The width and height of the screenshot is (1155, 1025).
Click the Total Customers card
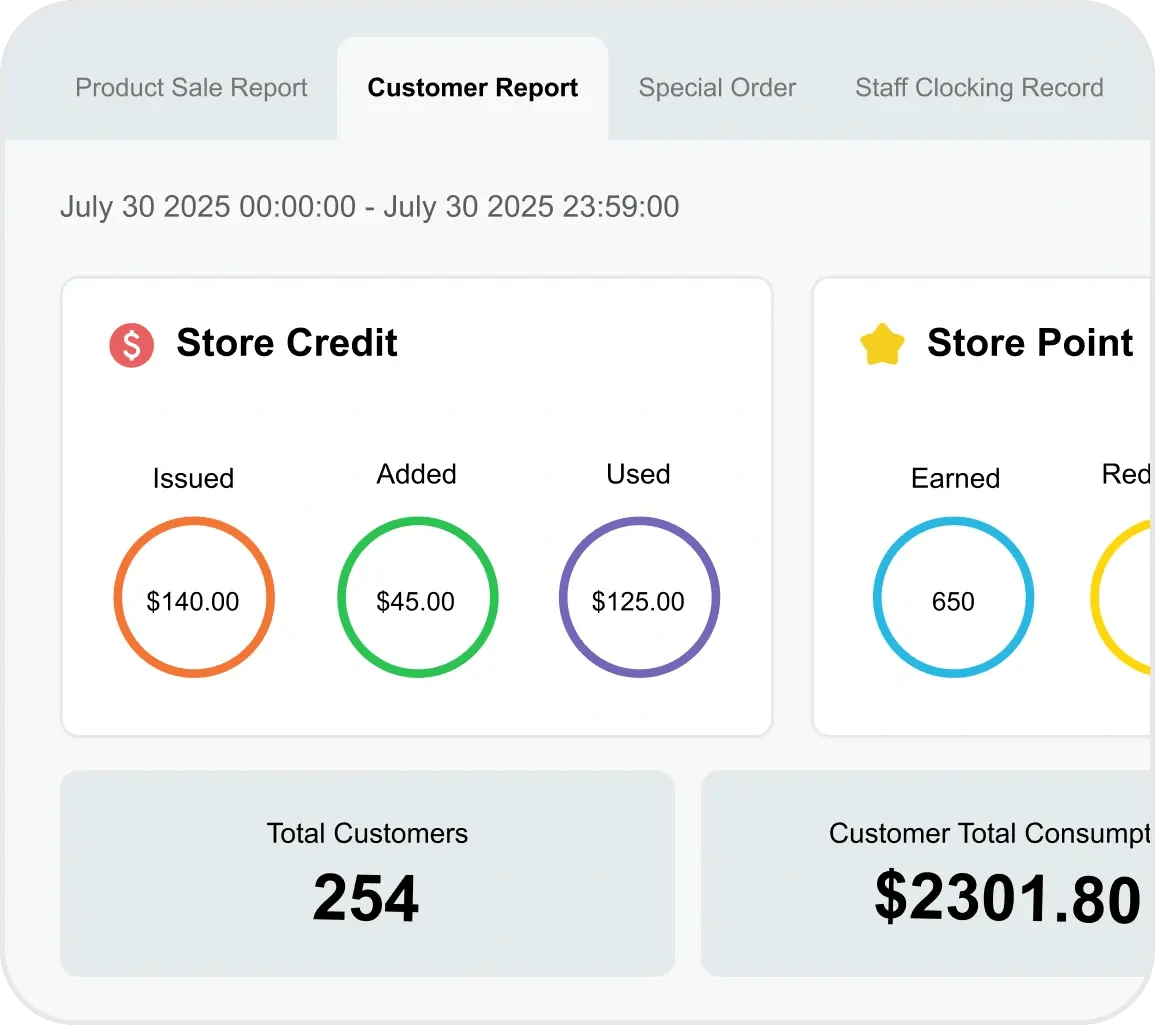(367, 872)
